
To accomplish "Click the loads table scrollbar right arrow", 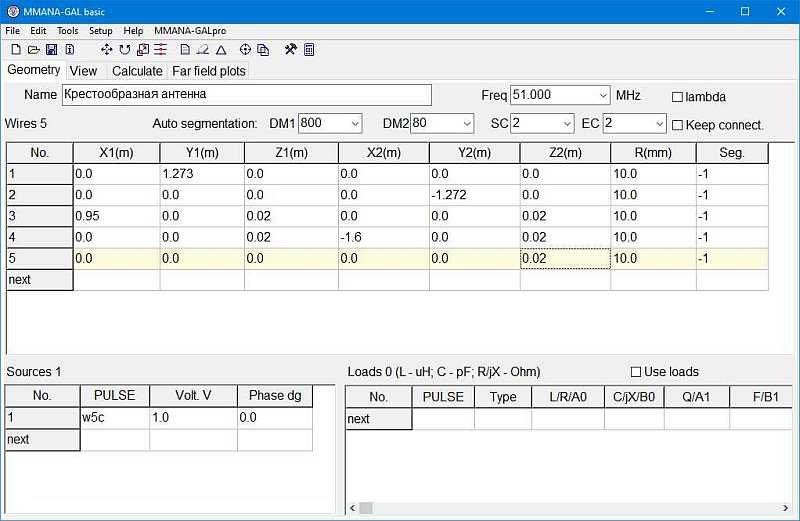I will pyautogui.click(x=786, y=508).
